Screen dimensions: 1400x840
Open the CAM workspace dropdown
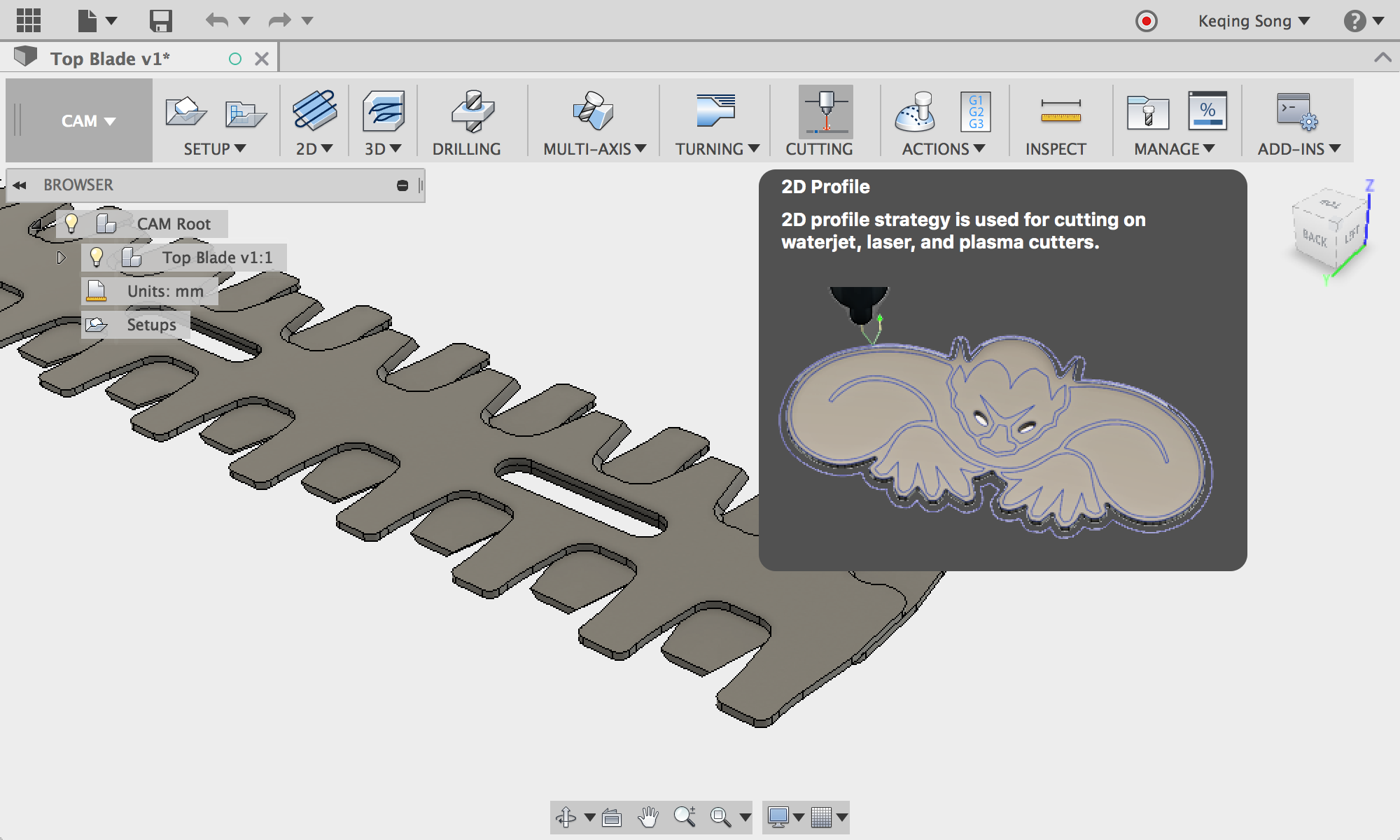[x=88, y=121]
